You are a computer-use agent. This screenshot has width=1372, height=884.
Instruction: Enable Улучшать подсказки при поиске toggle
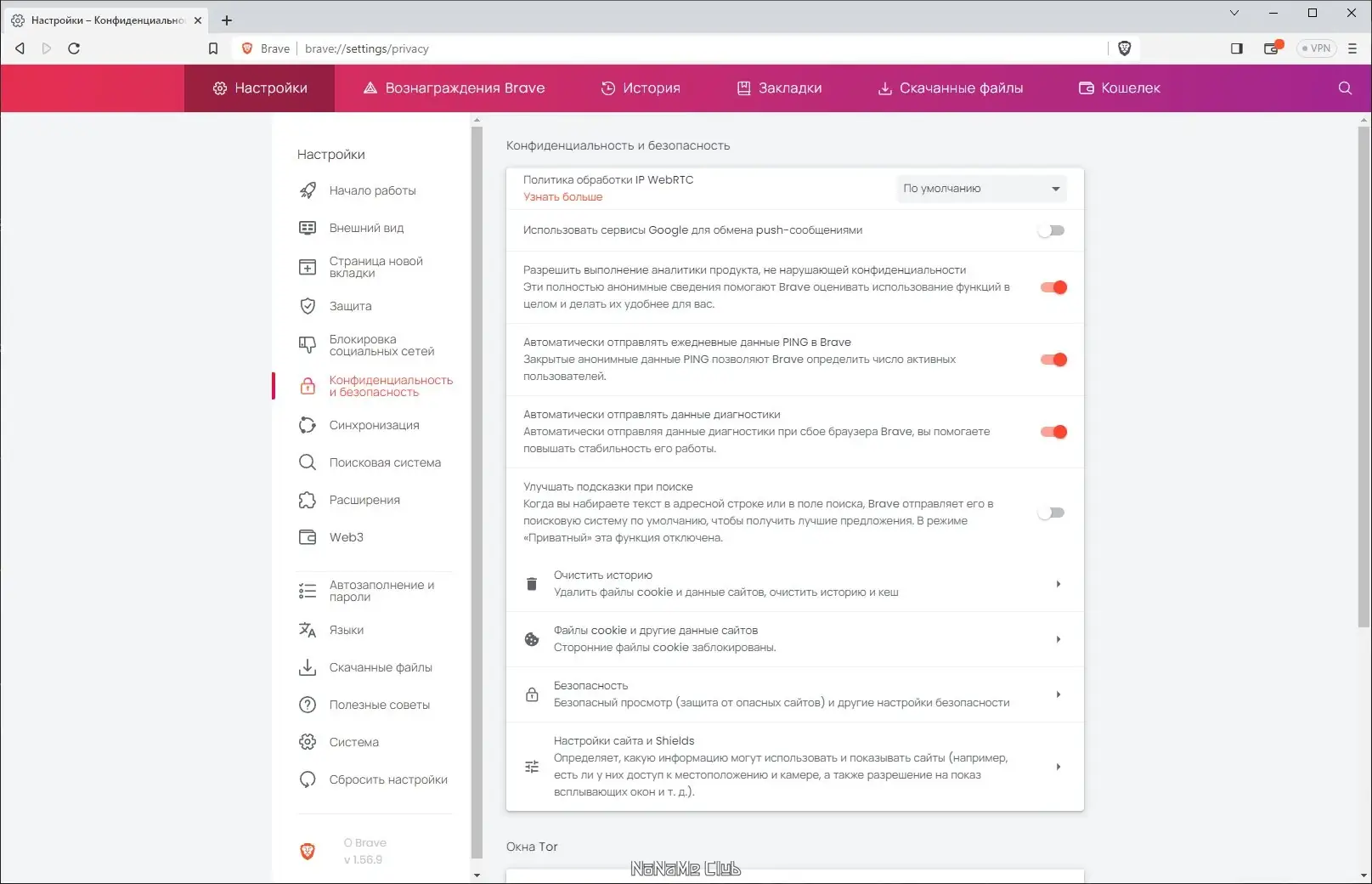tap(1052, 513)
